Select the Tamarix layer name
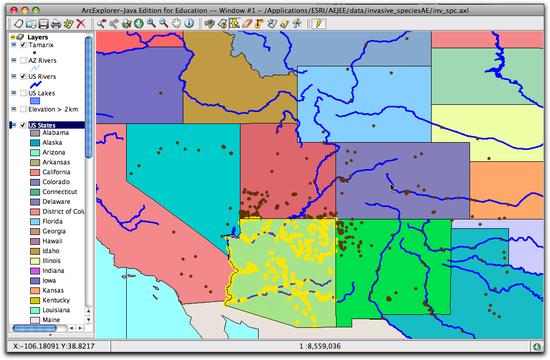The width and height of the screenshot is (550, 360). pyautogui.click(x=41, y=45)
